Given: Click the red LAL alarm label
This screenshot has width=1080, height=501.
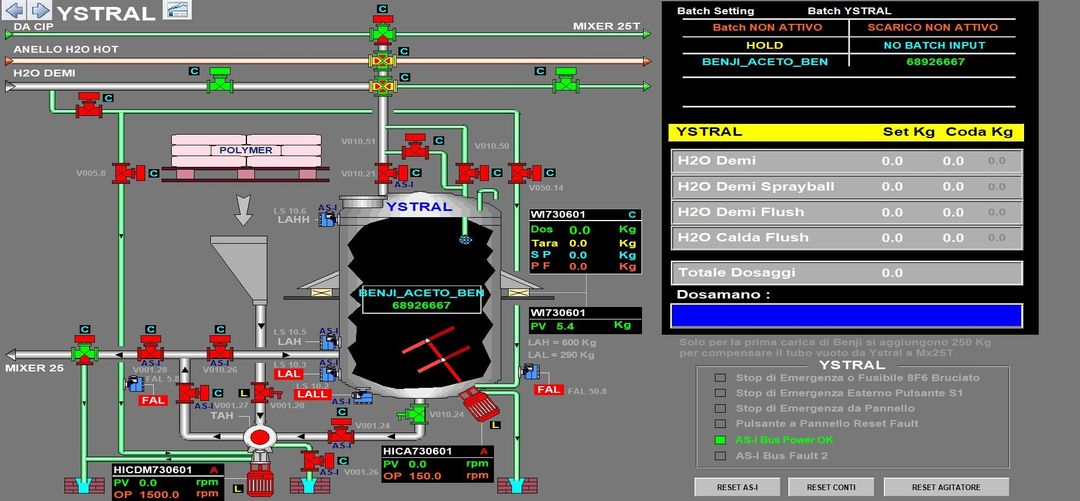Looking at the screenshot, I should [287, 374].
